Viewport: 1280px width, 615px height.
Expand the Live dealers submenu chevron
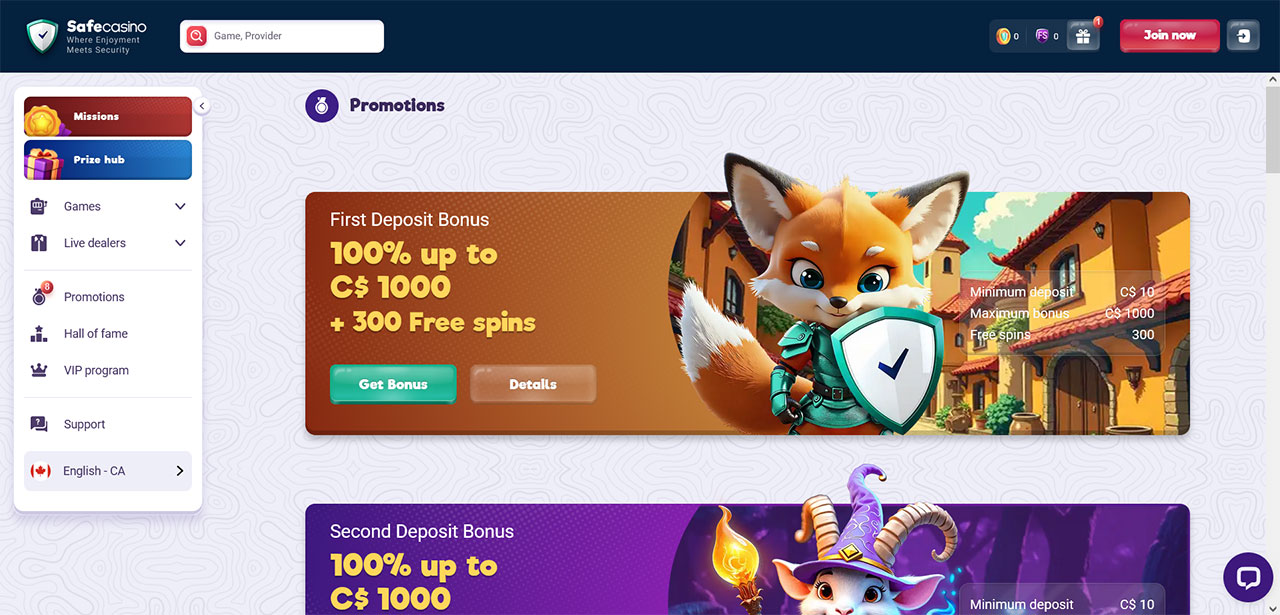click(x=180, y=243)
